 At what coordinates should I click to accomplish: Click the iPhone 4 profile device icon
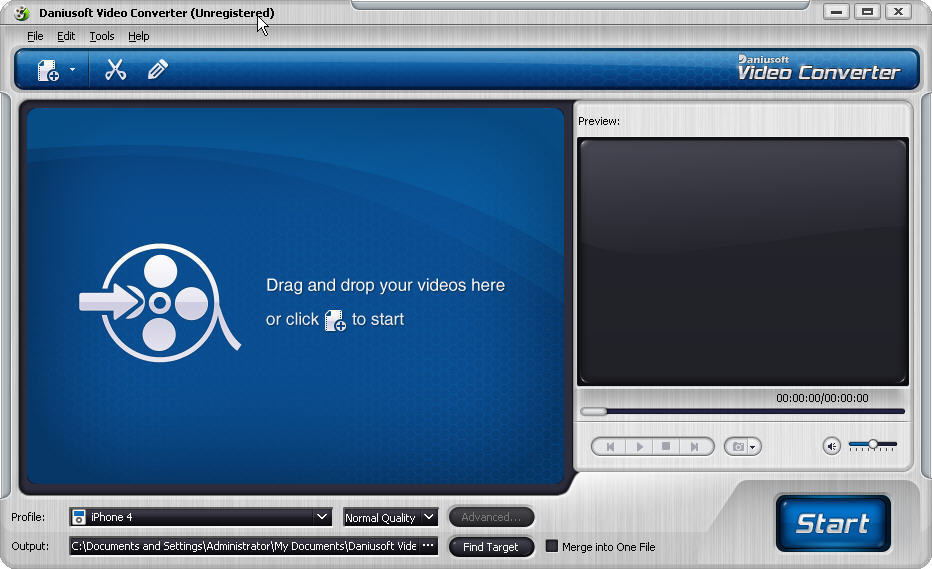pyautogui.click(x=78, y=517)
